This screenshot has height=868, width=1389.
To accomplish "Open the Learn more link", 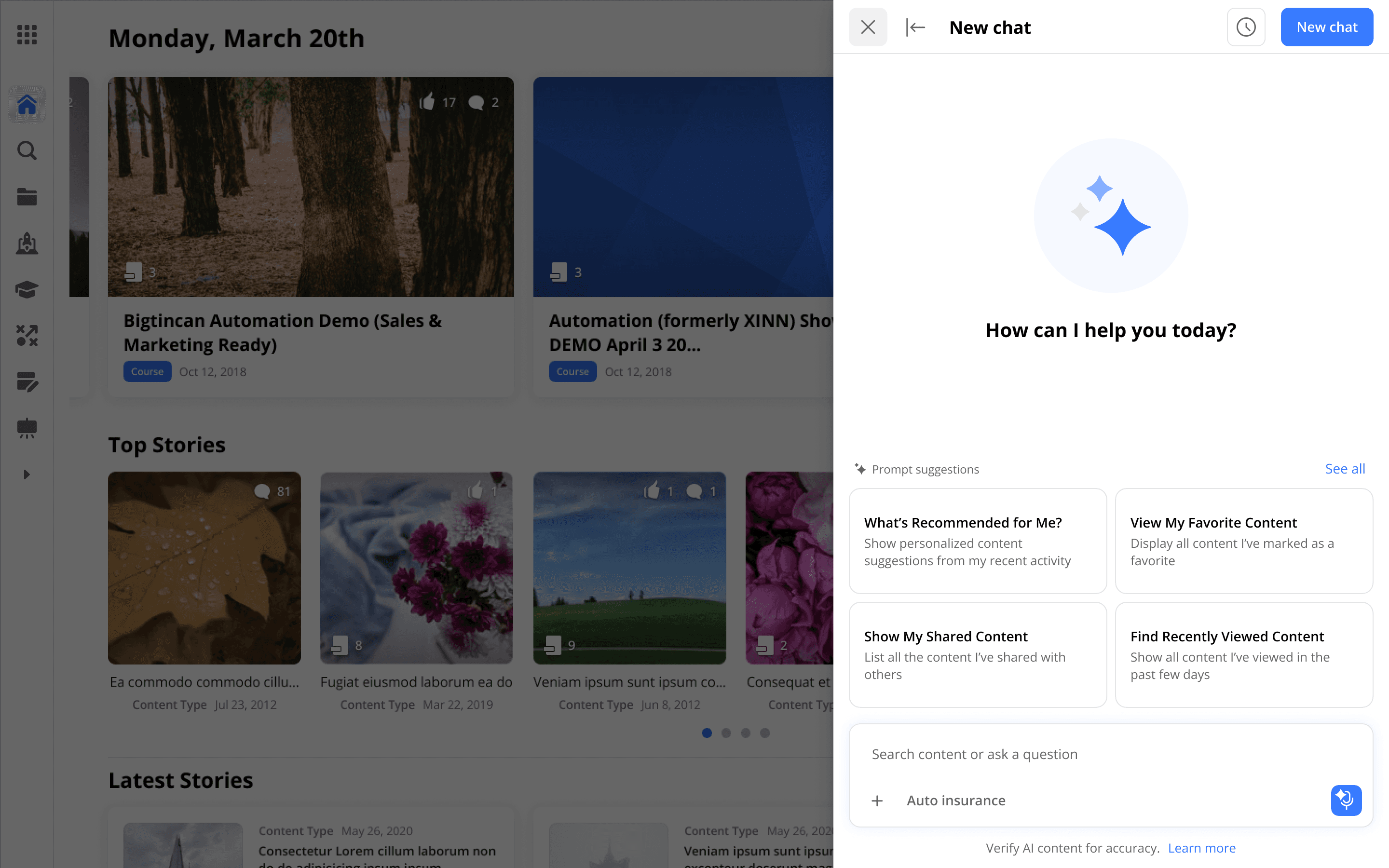I will click(1201, 848).
